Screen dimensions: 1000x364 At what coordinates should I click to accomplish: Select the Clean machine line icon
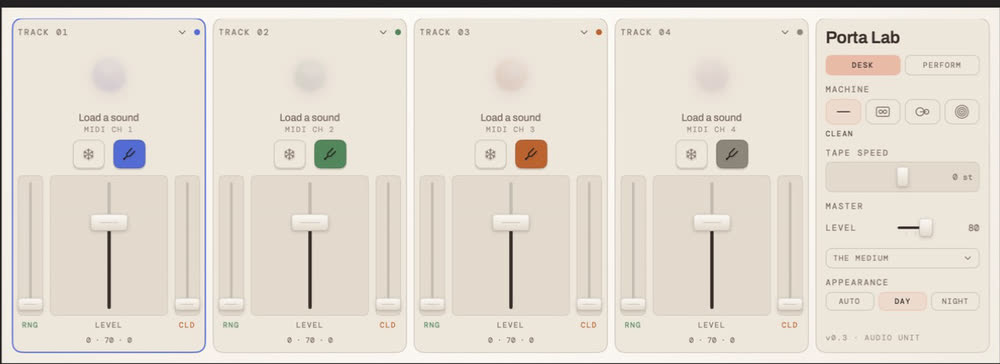[843, 112]
